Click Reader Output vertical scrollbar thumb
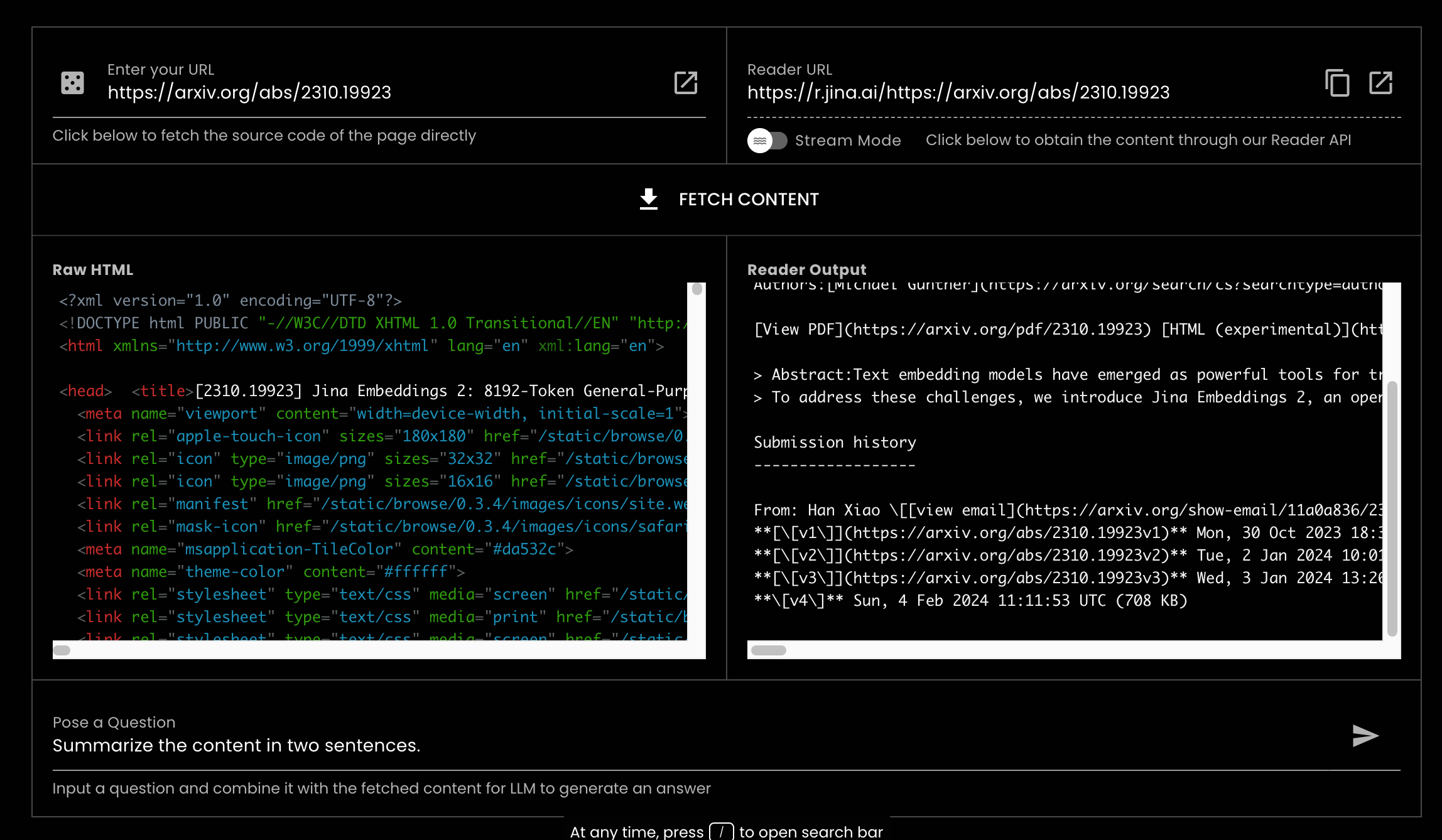 pyautogui.click(x=1392, y=509)
